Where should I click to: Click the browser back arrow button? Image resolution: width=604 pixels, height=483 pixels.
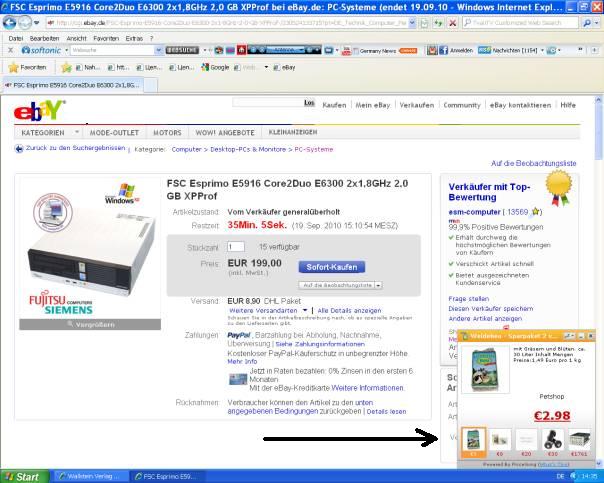coord(9,23)
